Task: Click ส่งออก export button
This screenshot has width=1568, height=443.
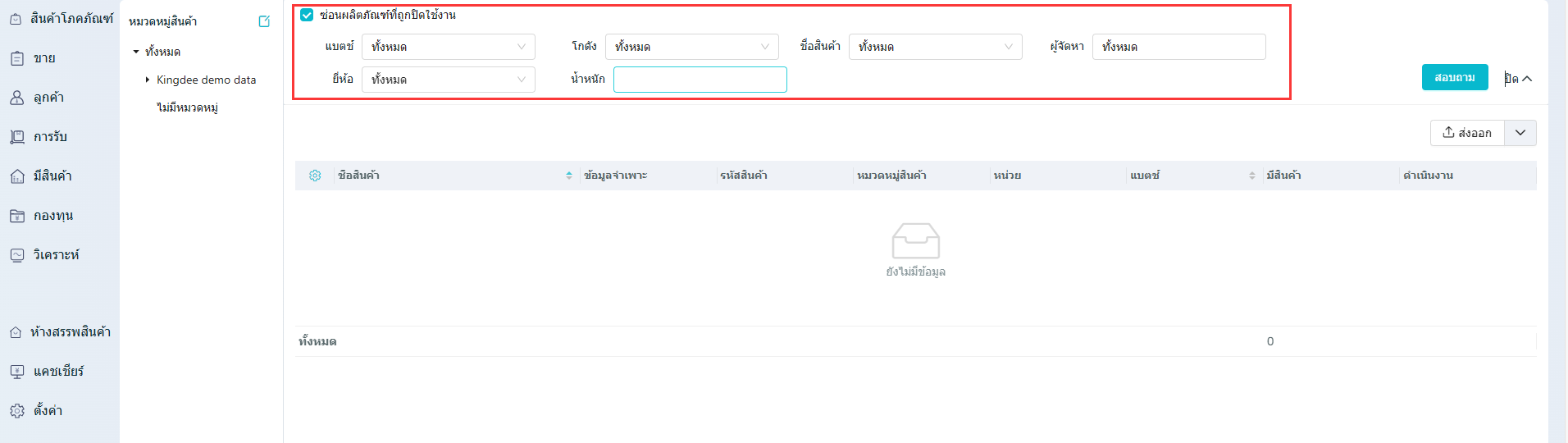Action: coord(1467,133)
